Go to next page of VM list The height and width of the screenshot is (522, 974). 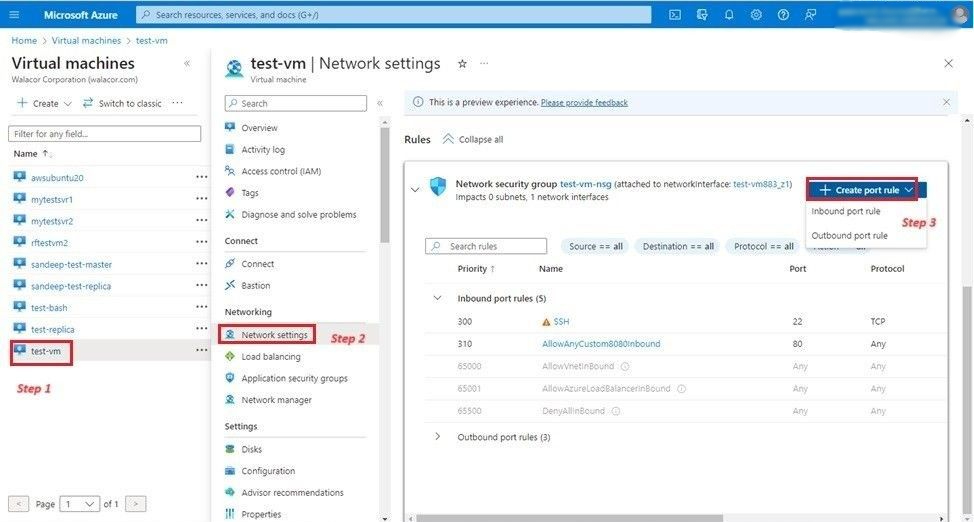click(x=136, y=504)
